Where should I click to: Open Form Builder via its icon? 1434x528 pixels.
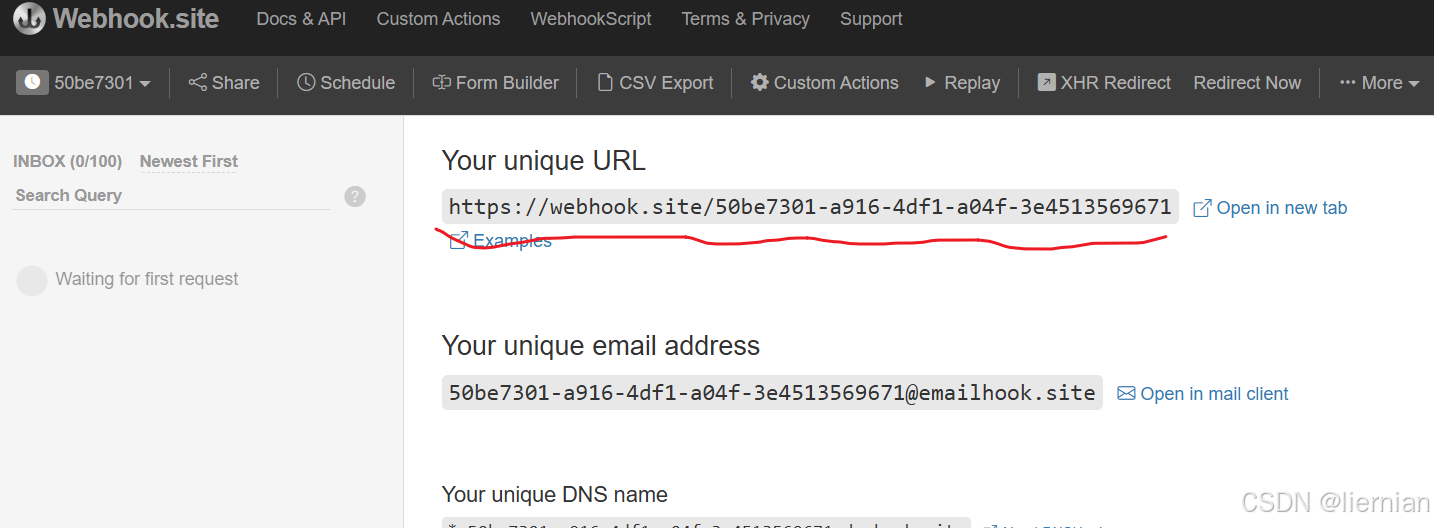(441, 83)
